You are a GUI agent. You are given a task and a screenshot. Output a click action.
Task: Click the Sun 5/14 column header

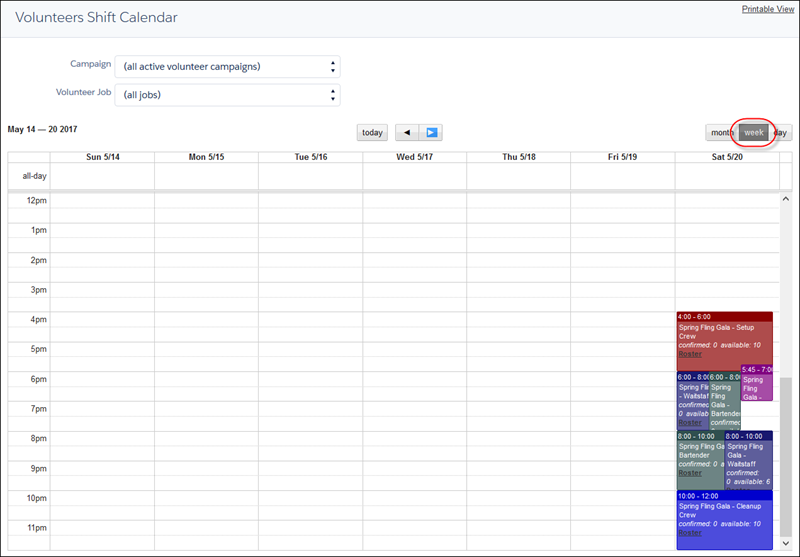click(102, 157)
